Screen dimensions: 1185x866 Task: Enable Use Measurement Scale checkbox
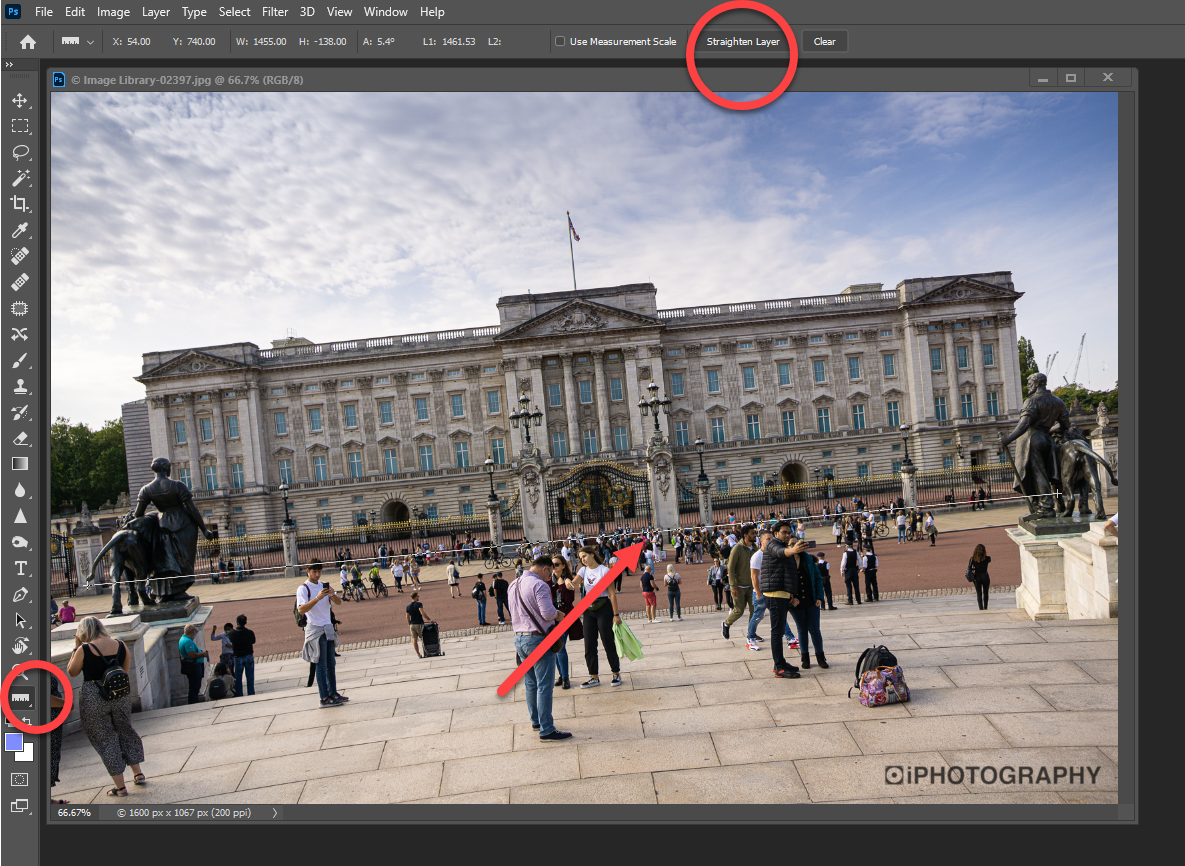[560, 42]
